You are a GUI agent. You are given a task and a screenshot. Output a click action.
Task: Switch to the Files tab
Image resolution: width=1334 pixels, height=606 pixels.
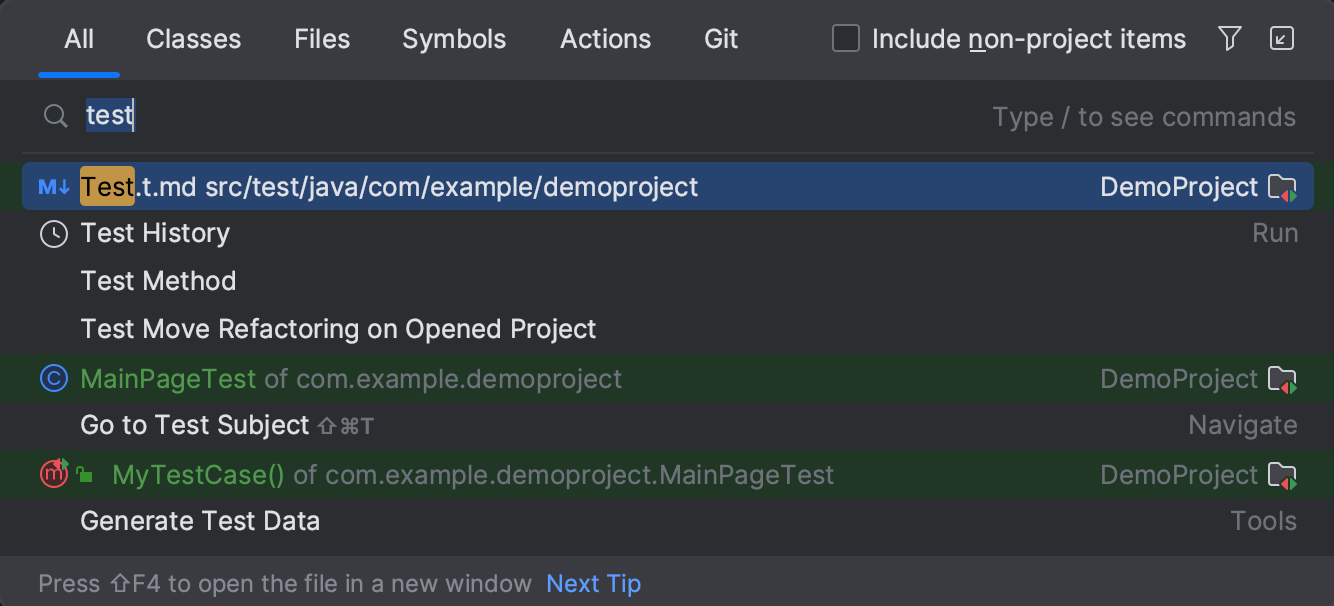click(x=322, y=39)
